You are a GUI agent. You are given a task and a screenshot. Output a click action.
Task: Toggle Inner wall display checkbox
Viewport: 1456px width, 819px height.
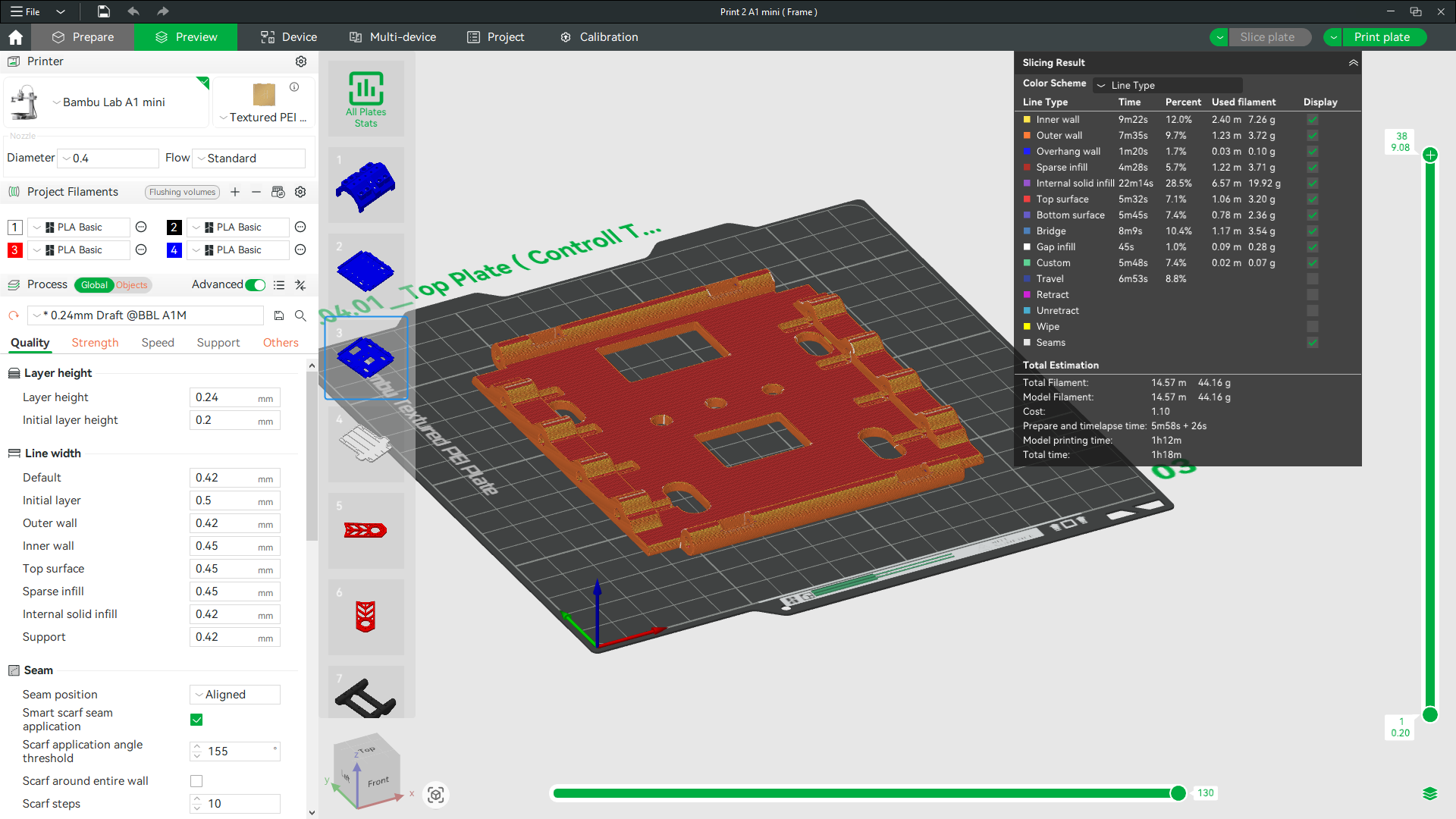click(x=1313, y=120)
